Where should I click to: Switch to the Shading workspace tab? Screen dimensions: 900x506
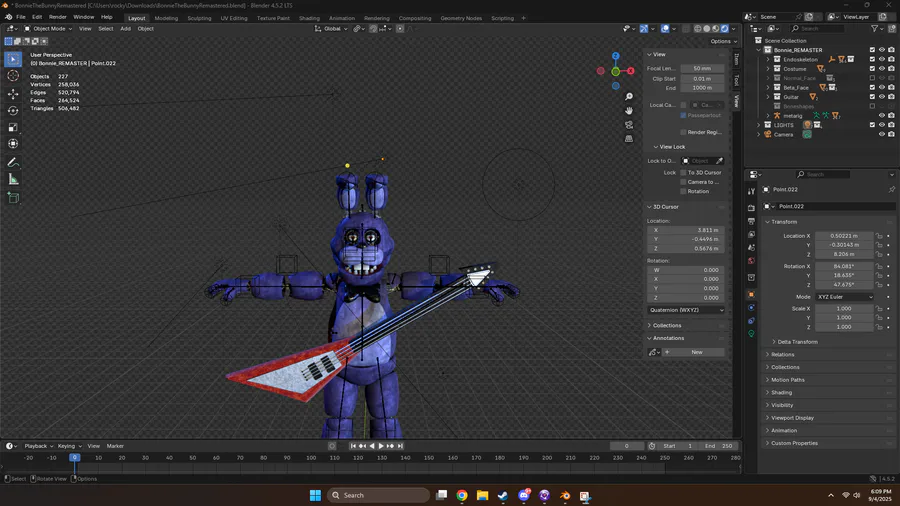(309, 18)
